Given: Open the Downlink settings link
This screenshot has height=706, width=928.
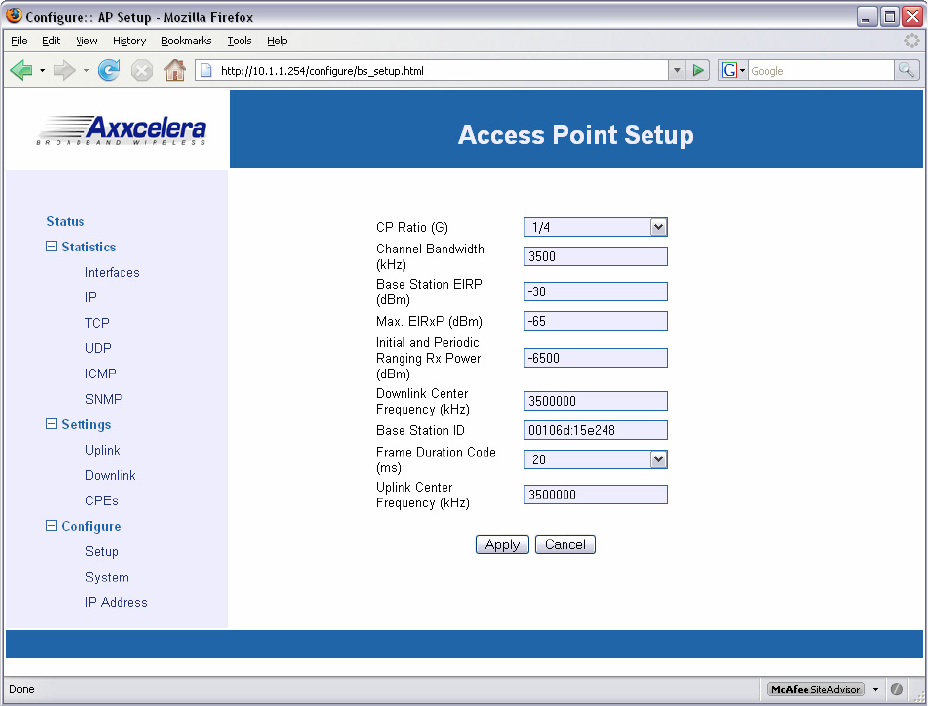Looking at the screenshot, I should click(110, 475).
